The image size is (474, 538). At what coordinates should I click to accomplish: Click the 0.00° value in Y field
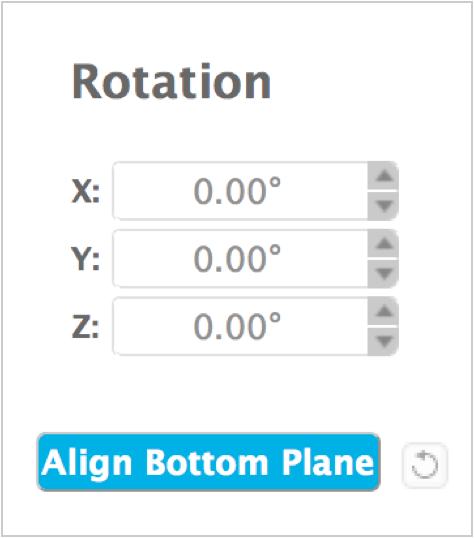pos(237,259)
